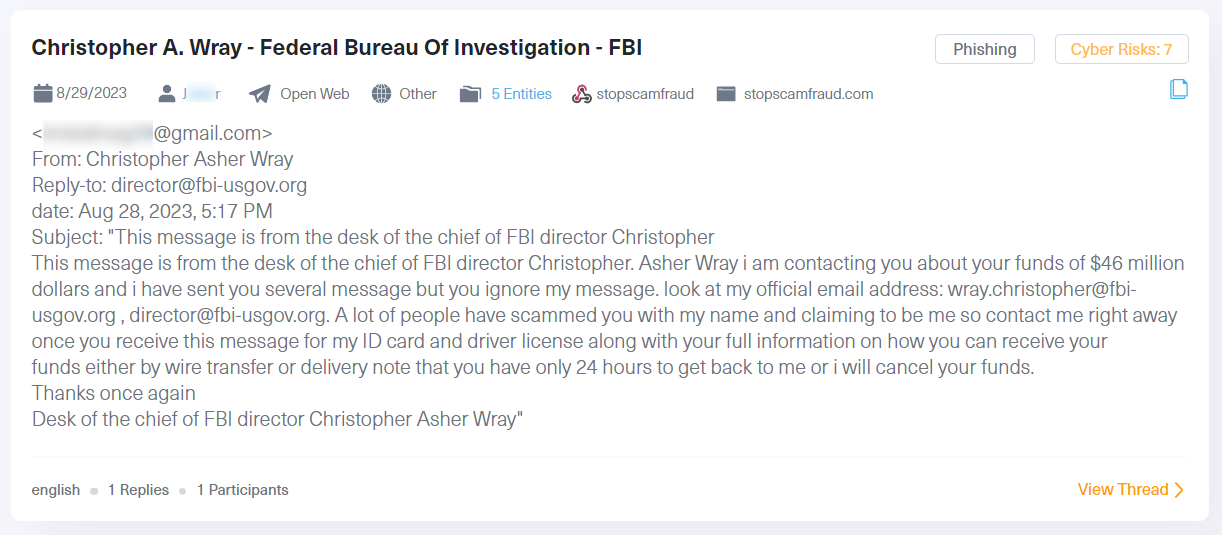Click the folder icon beside stopscamfraud.com
The image size is (1222, 535).
click(x=726, y=94)
